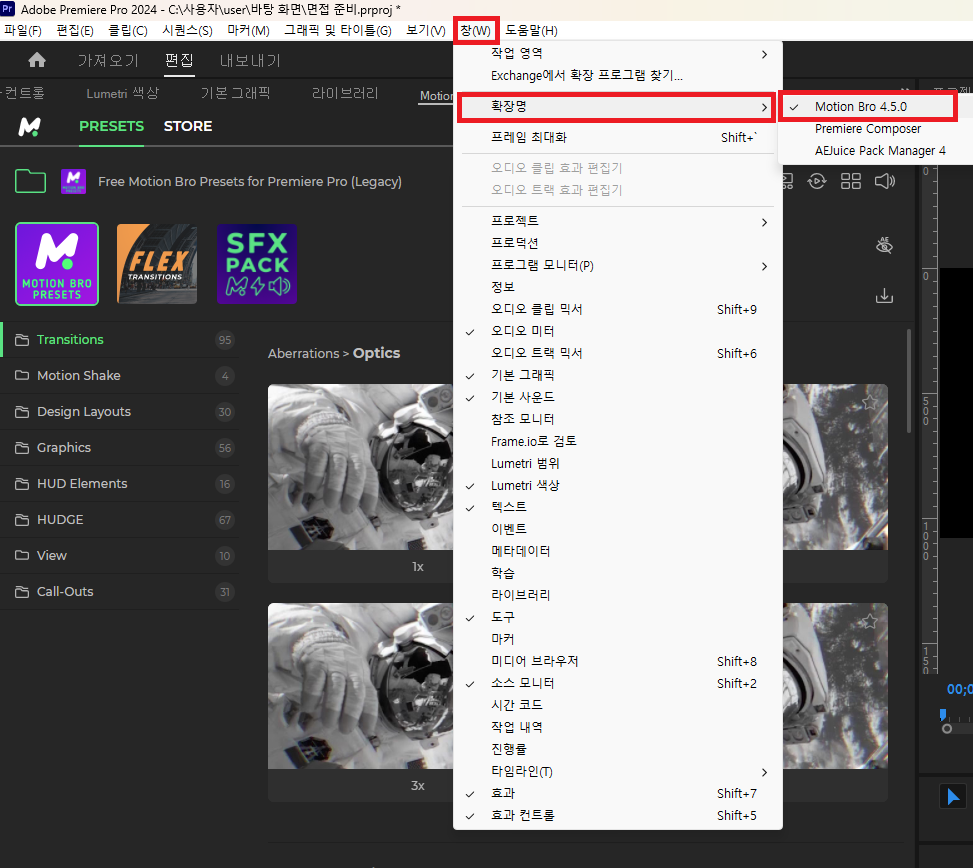Select the 1x Optics preset thumbnail

(x=361, y=467)
